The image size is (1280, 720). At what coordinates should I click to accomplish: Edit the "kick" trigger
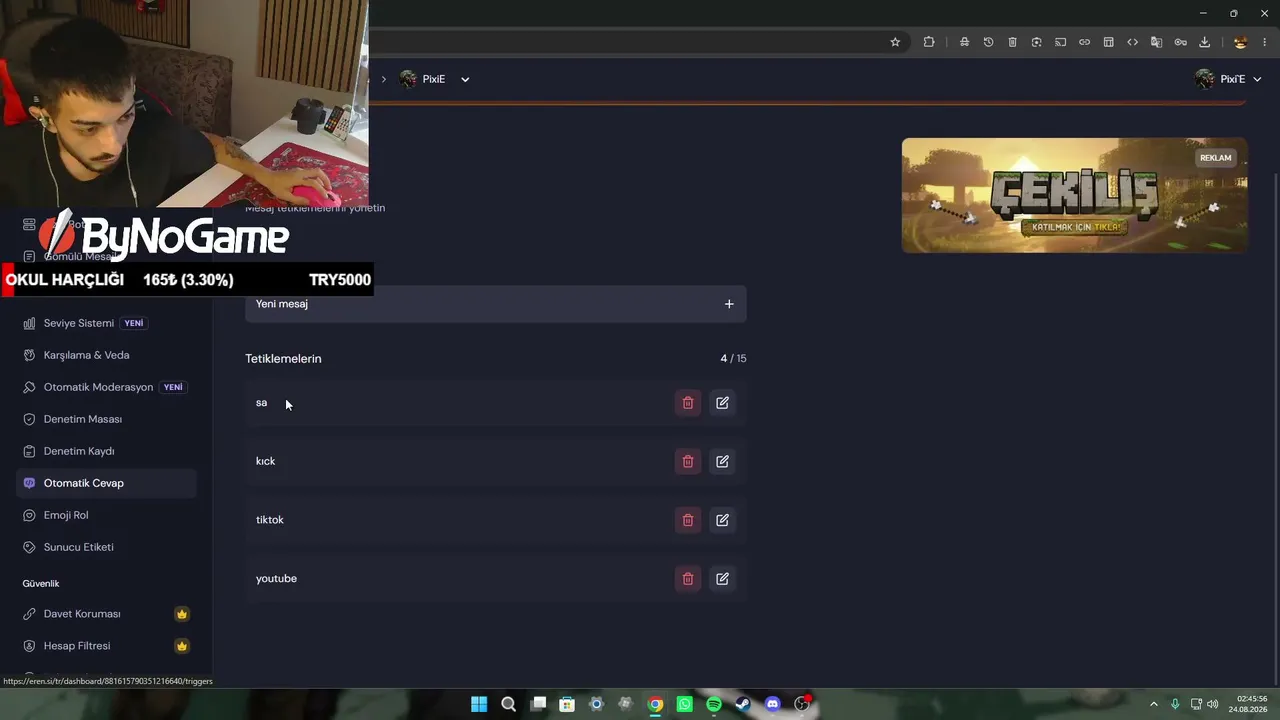(x=722, y=461)
